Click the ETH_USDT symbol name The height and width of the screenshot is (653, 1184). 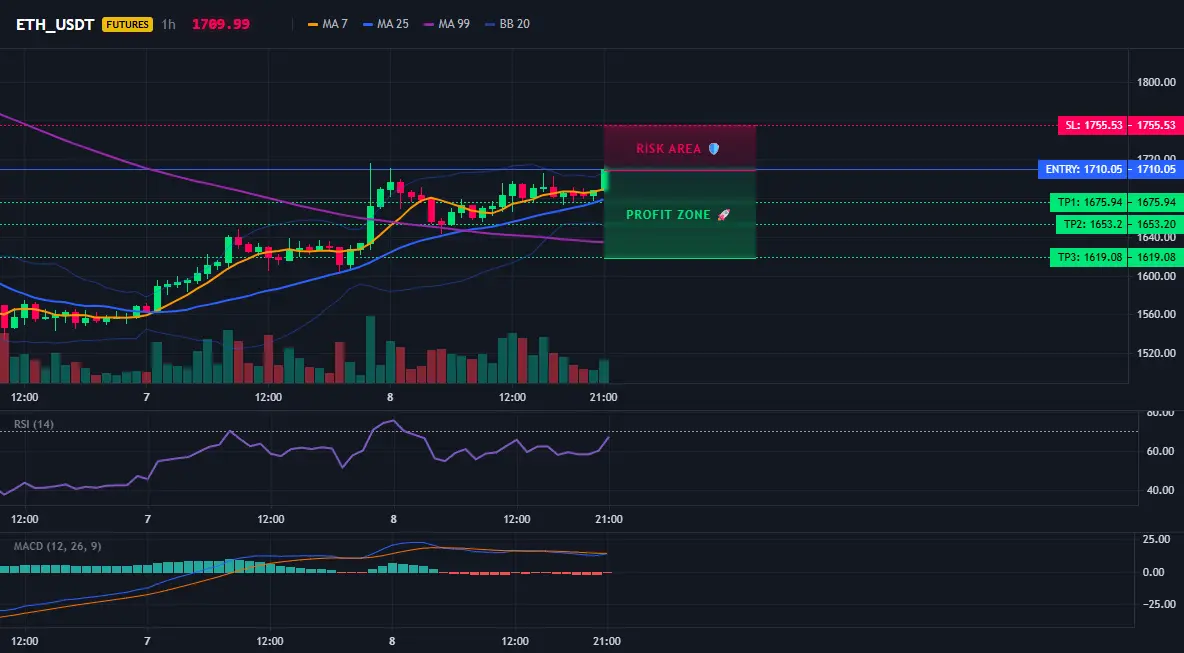[x=55, y=24]
